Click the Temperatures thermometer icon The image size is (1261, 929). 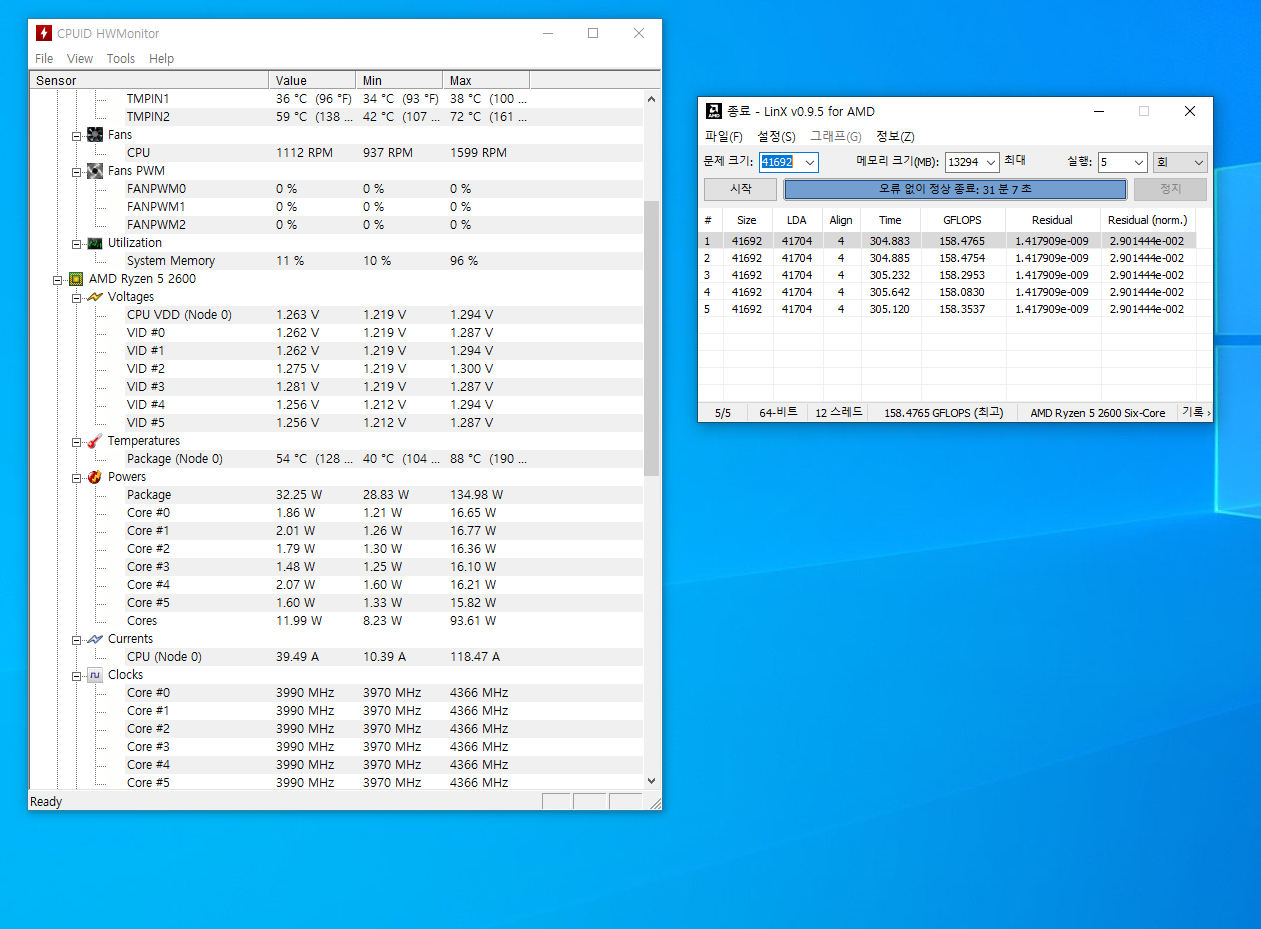pos(95,441)
